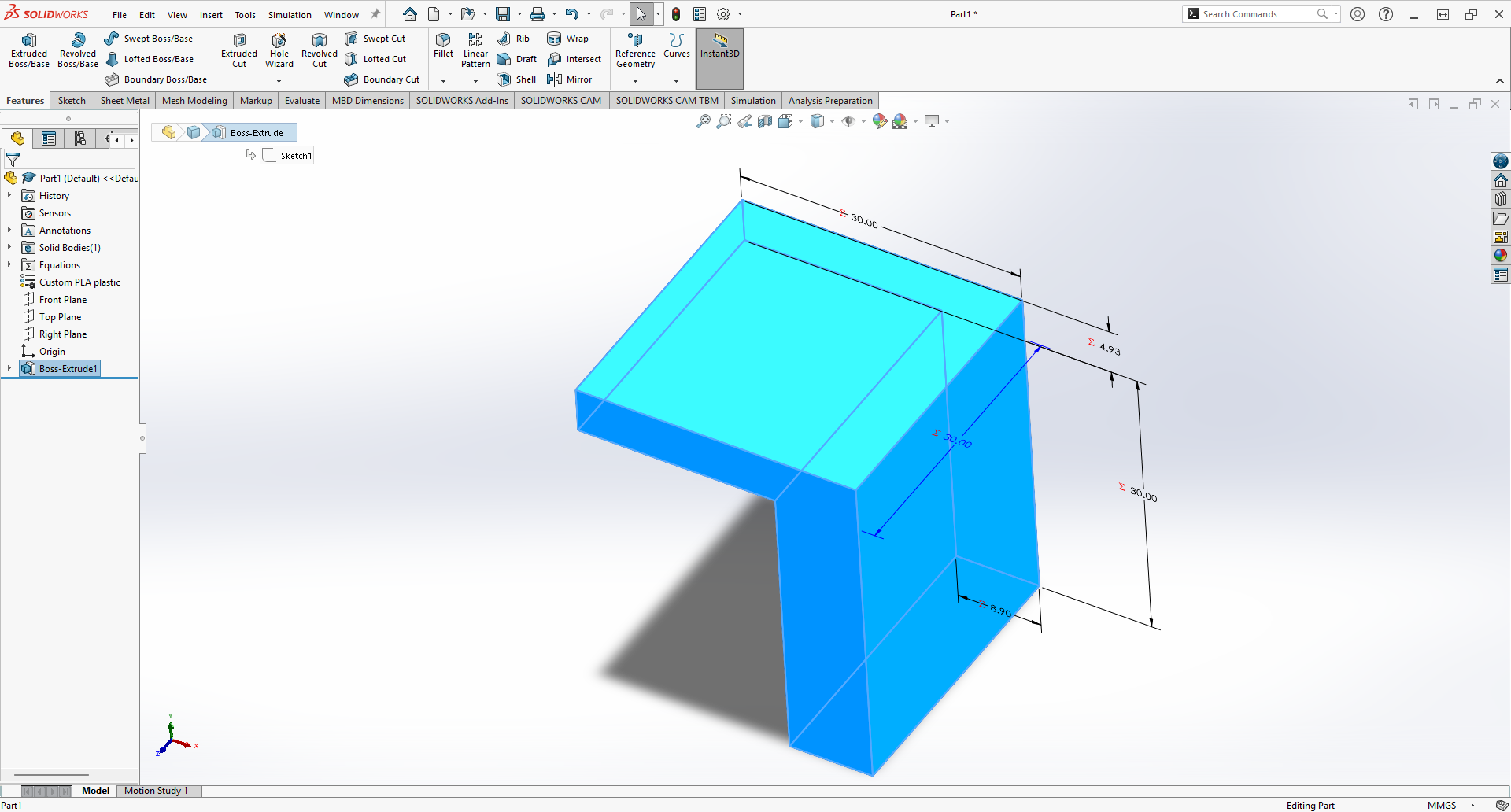This screenshot has height=812, width=1511.
Task: Open the ConfigurationManager tab
Action: click(x=79, y=139)
